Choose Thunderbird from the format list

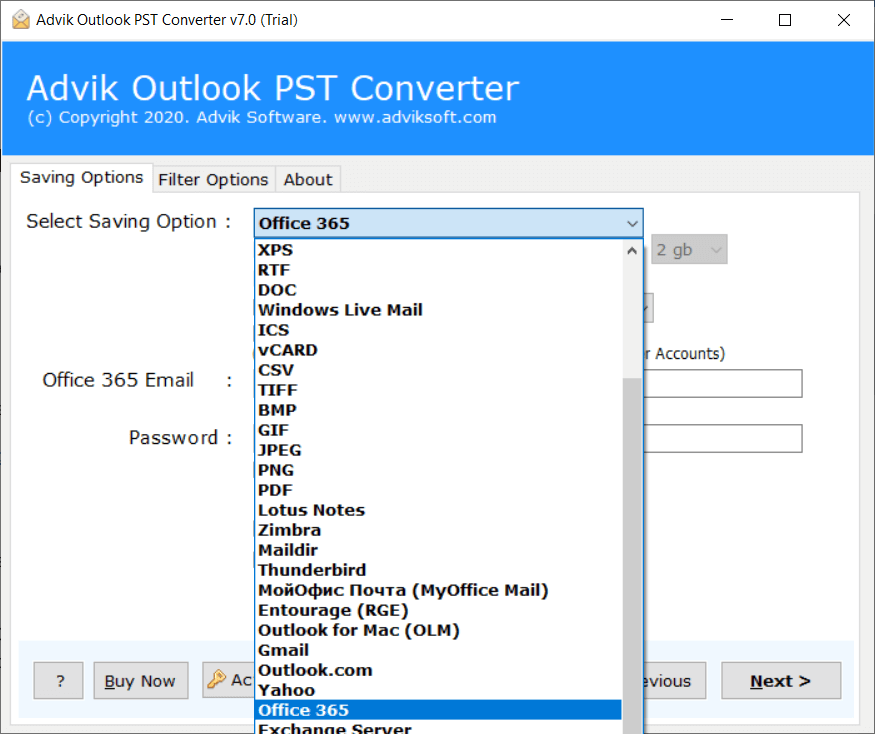pos(311,570)
